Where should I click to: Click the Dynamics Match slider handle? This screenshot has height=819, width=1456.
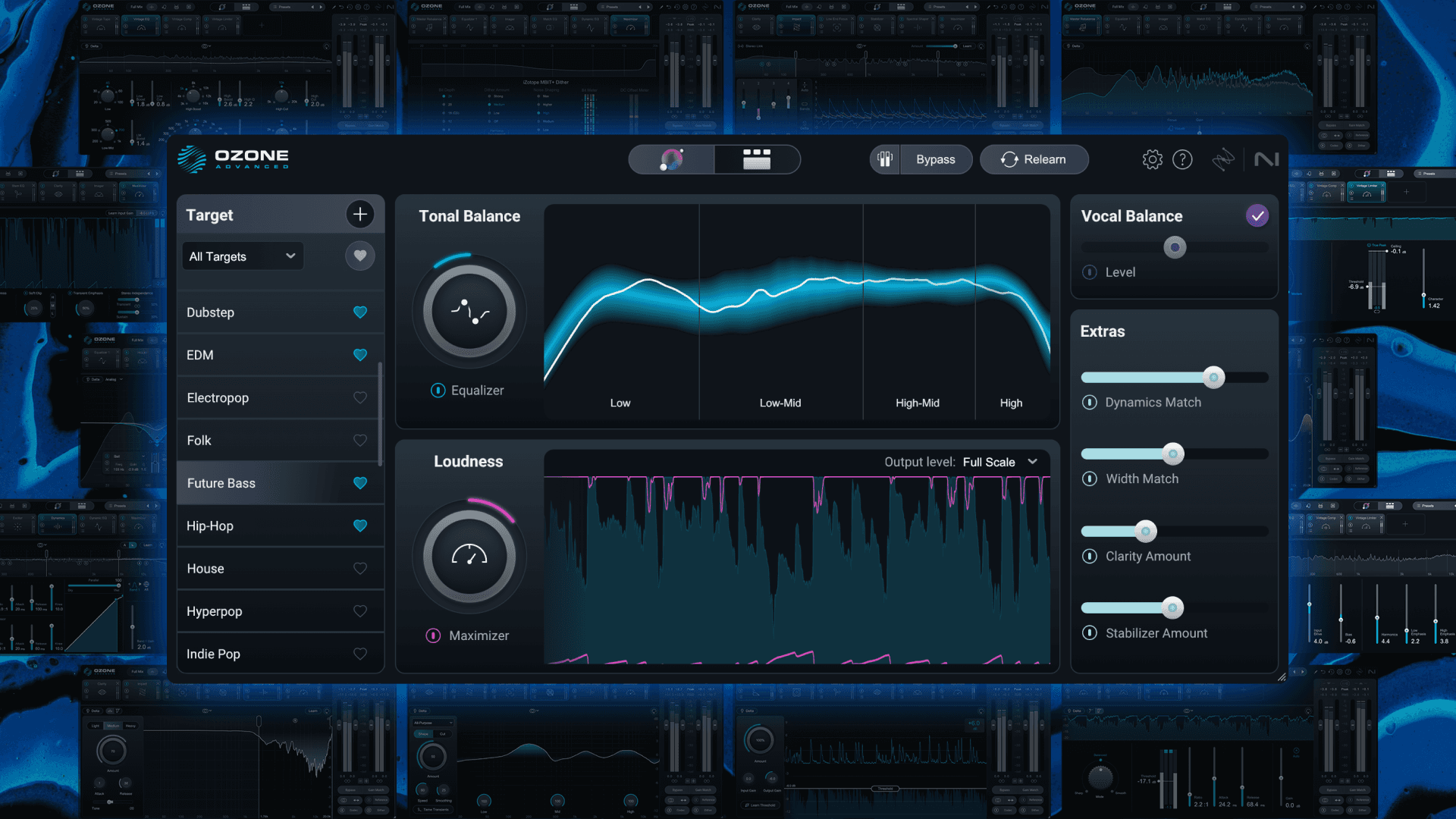click(1214, 377)
